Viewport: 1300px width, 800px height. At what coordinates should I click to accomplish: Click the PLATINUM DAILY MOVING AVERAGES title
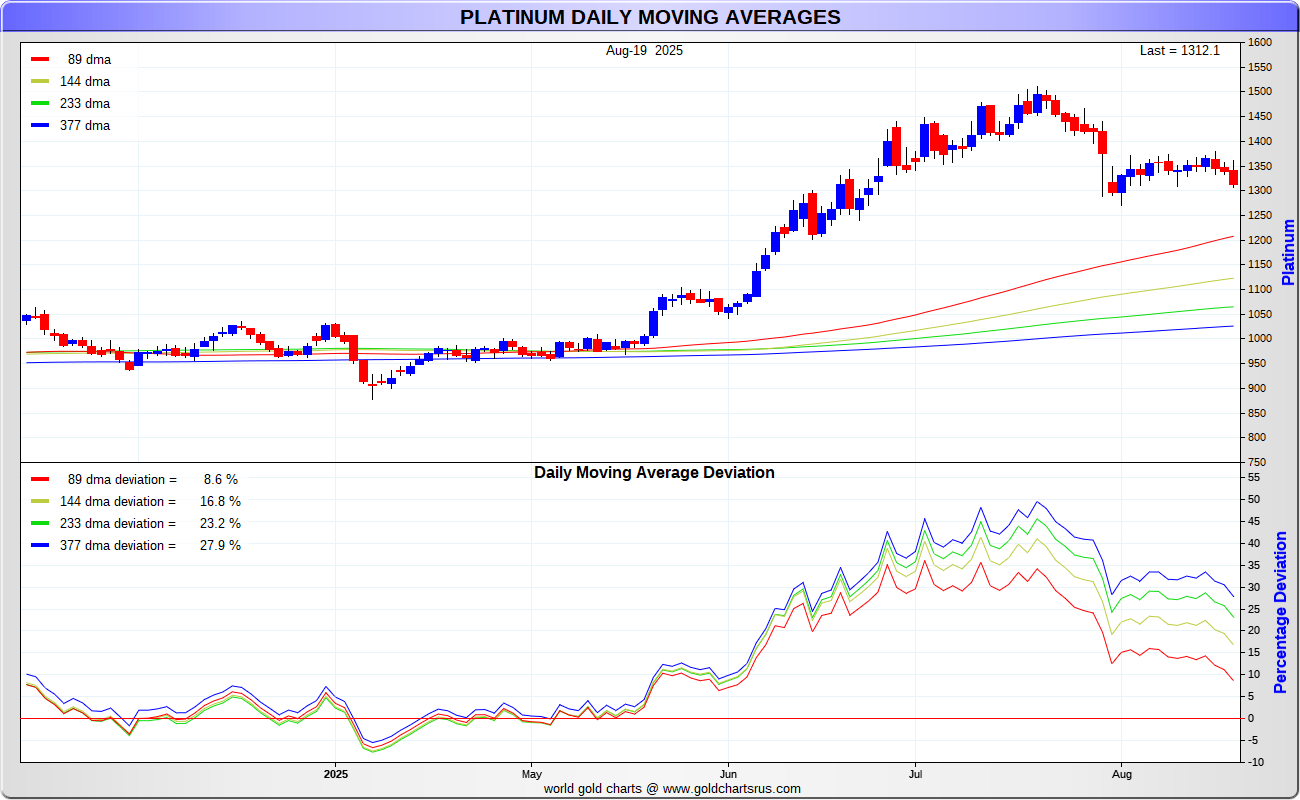650,17
